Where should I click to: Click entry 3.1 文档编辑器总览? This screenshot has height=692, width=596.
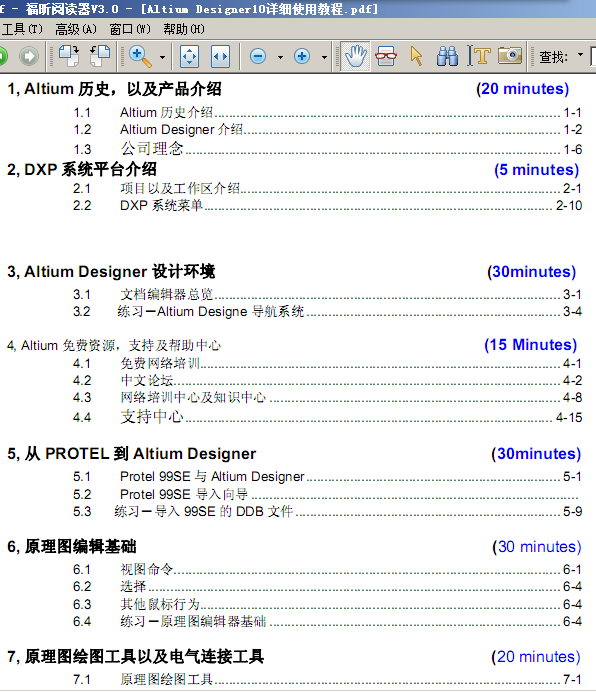click(x=327, y=294)
